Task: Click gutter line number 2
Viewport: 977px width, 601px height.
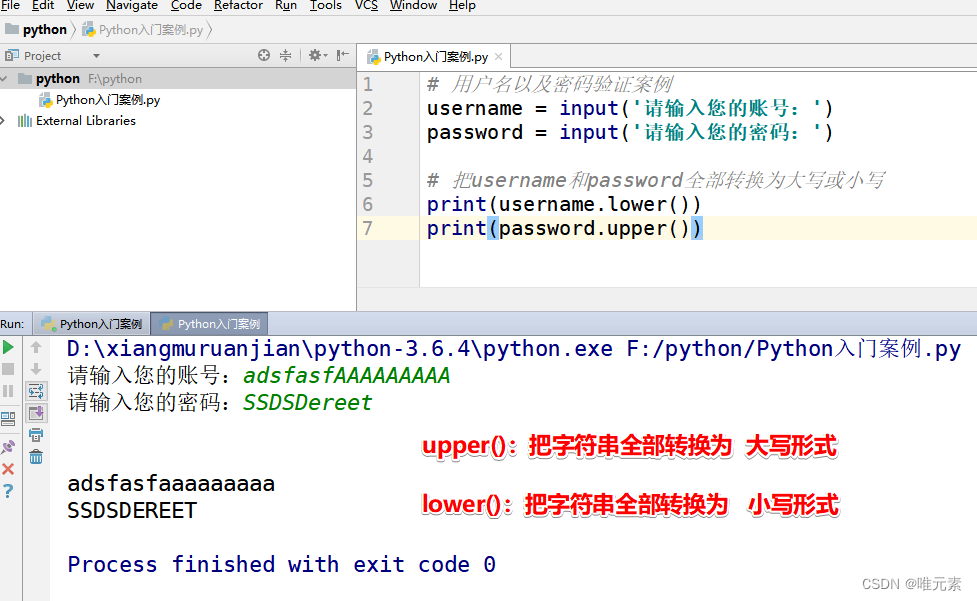Action: [x=368, y=108]
